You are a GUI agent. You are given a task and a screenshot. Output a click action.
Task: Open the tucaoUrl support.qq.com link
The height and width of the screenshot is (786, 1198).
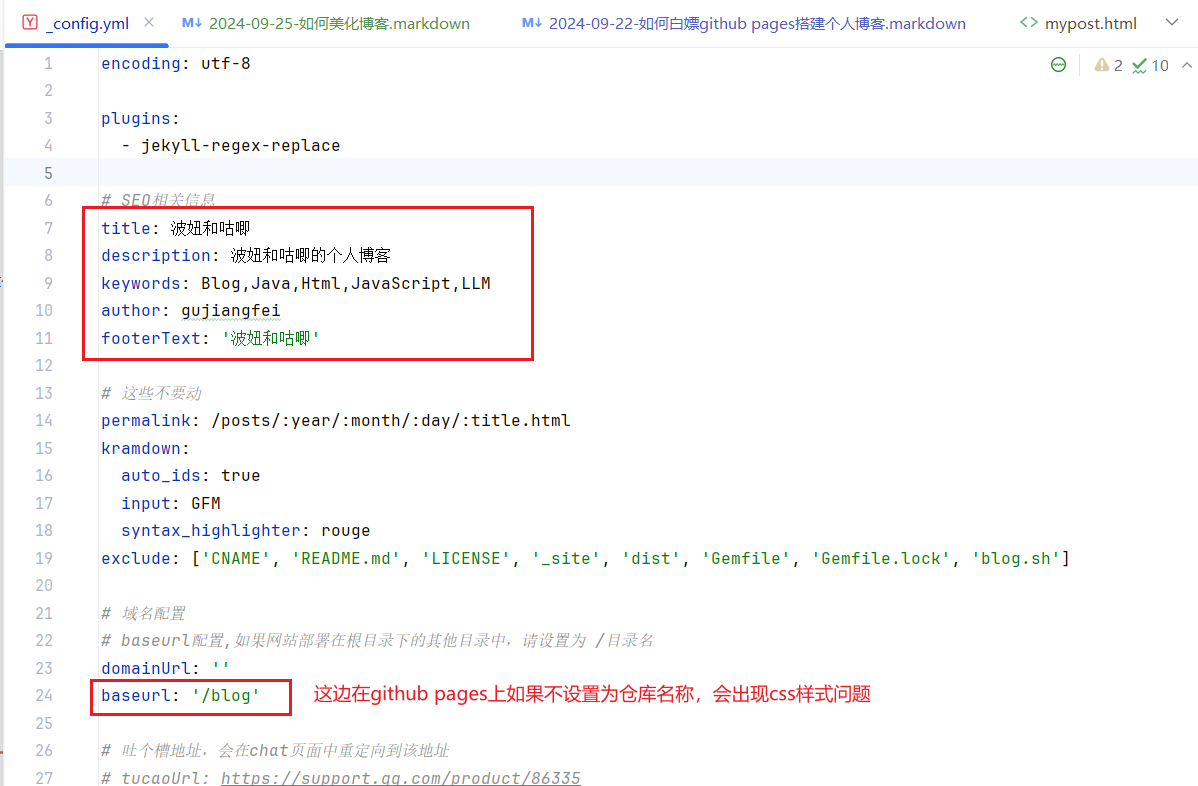pyautogui.click(x=400, y=777)
